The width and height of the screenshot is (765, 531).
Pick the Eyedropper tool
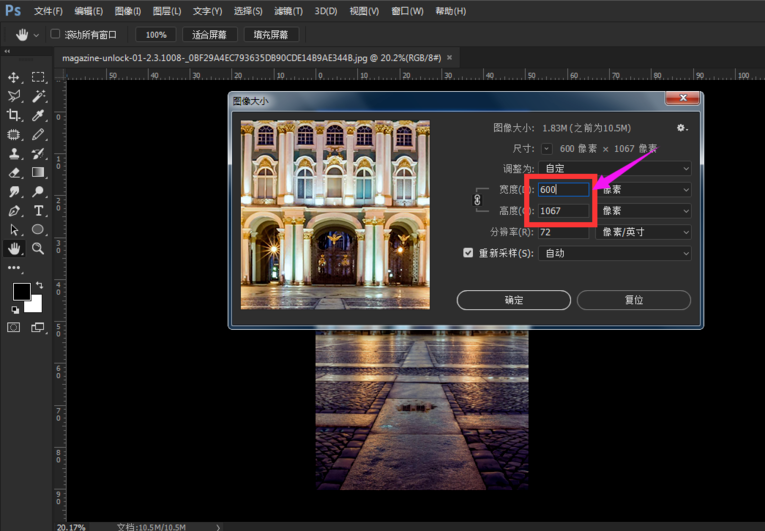coord(39,116)
